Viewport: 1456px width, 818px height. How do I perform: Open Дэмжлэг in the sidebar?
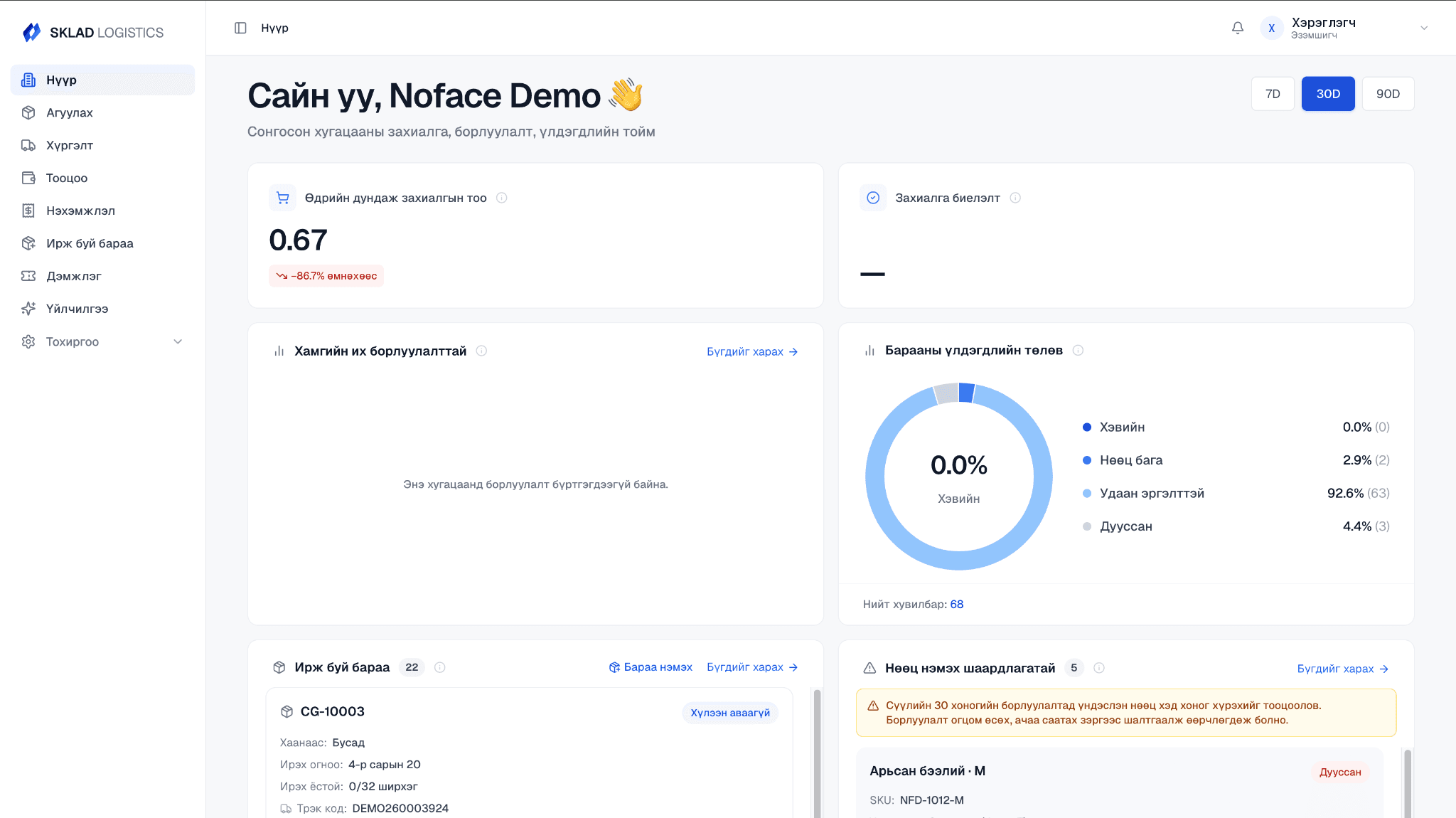(102, 276)
